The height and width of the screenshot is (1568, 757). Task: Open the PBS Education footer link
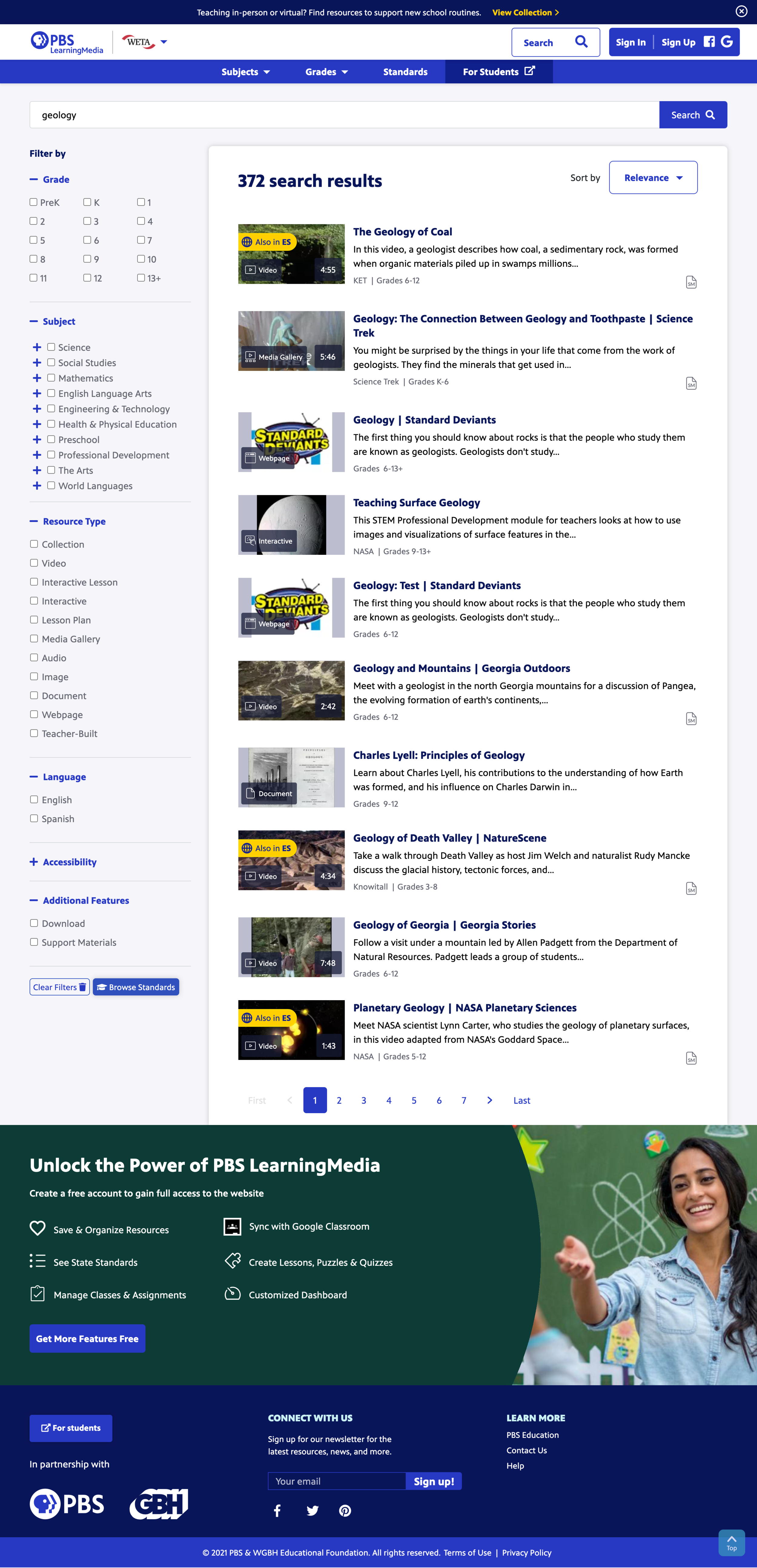click(532, 1435)
